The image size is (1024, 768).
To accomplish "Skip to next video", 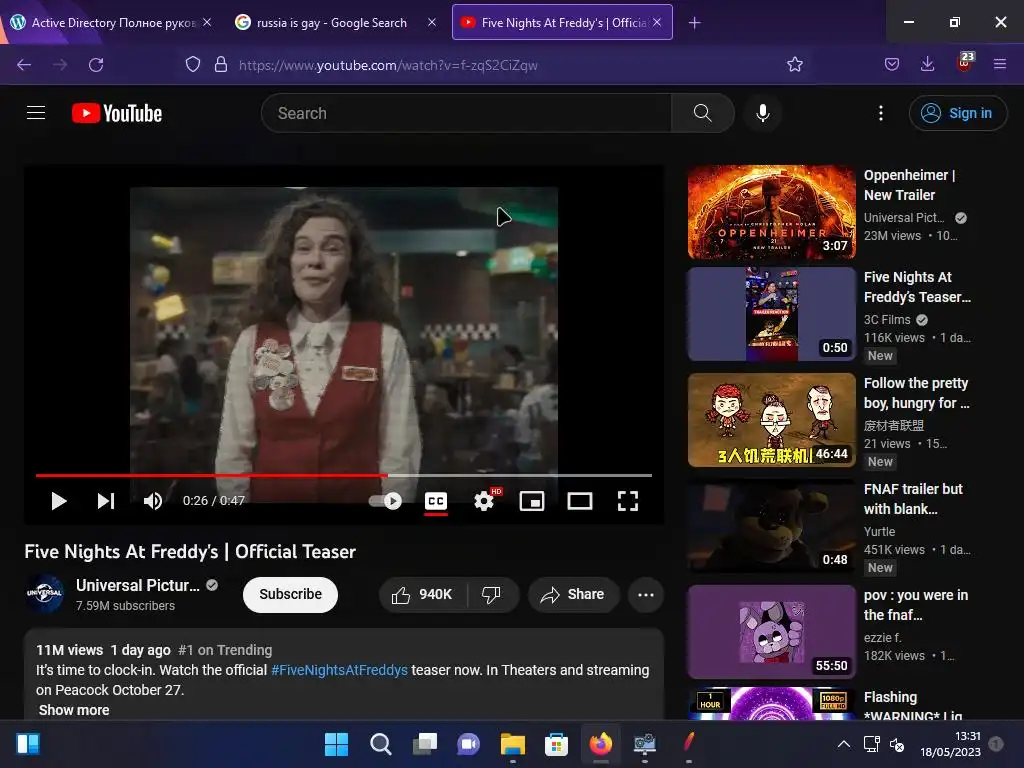I will 106,501.
